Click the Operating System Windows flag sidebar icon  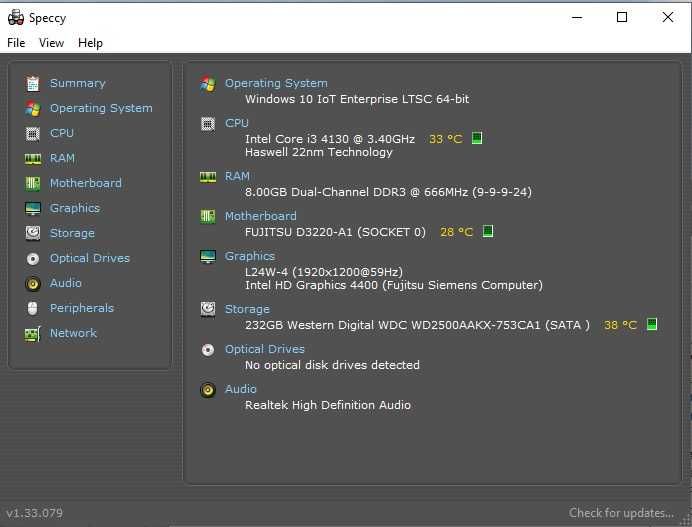(33, 109)
